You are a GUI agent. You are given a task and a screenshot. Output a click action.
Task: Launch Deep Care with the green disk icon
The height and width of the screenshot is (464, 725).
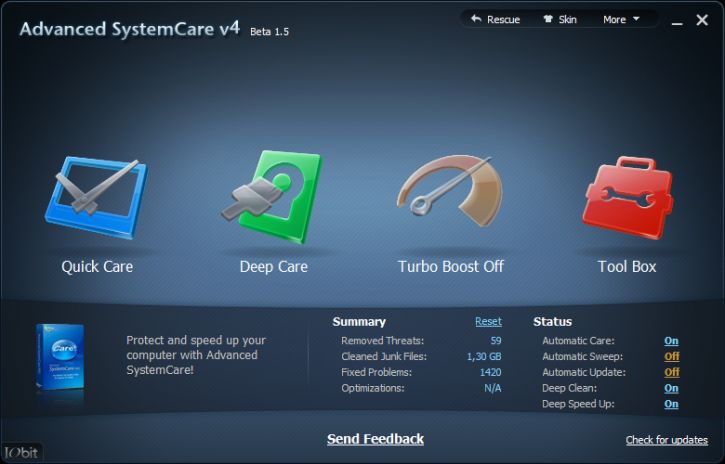272,197
